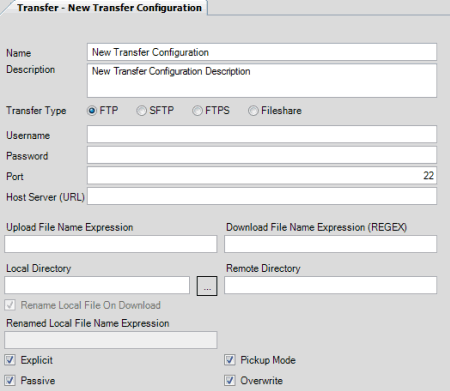The height and width of the screenshot is (391, 450).
Task: Pick Fileshare transfer type
Action: click(253, 111)
